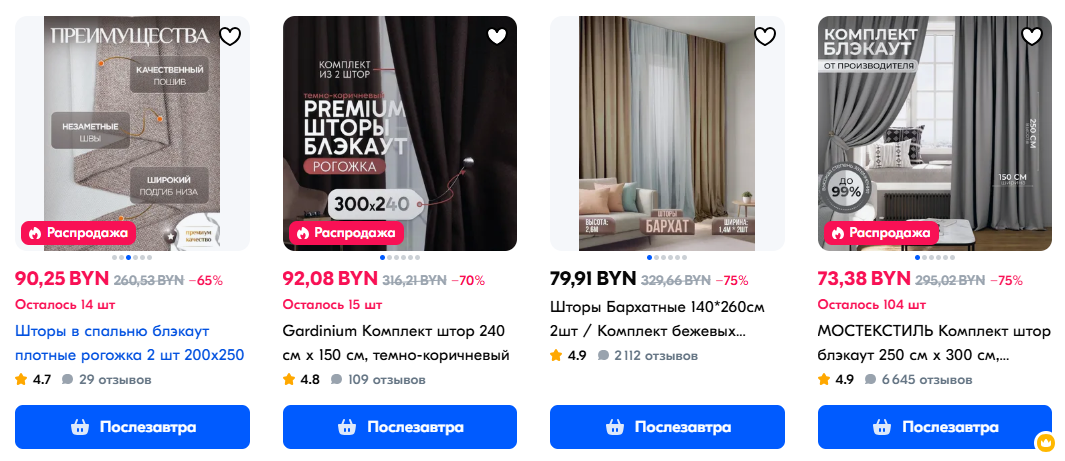Open the 'Шторы Бархатные 140*260см' product title
Viewport: 1065px width, 461px height.
(x=657, y=319)
